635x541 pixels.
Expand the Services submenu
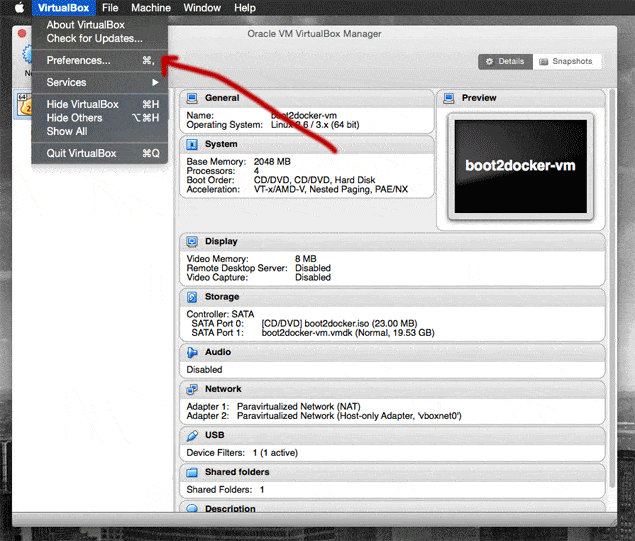click(100, 82)
